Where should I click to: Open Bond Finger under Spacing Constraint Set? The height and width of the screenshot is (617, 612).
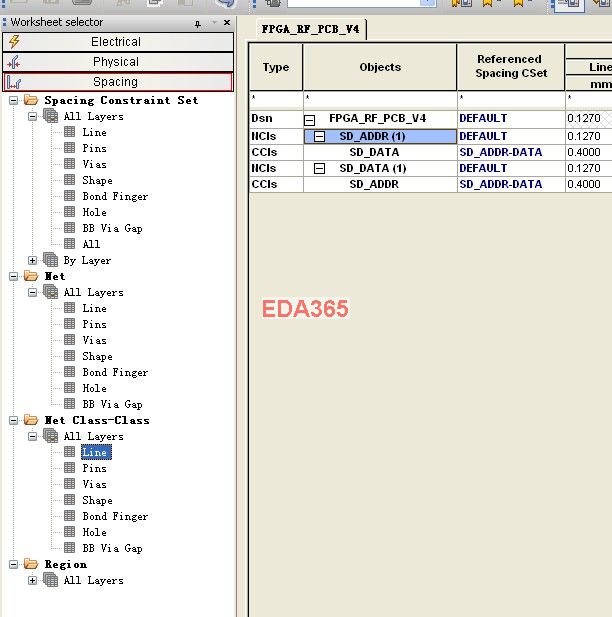(115, 196)
